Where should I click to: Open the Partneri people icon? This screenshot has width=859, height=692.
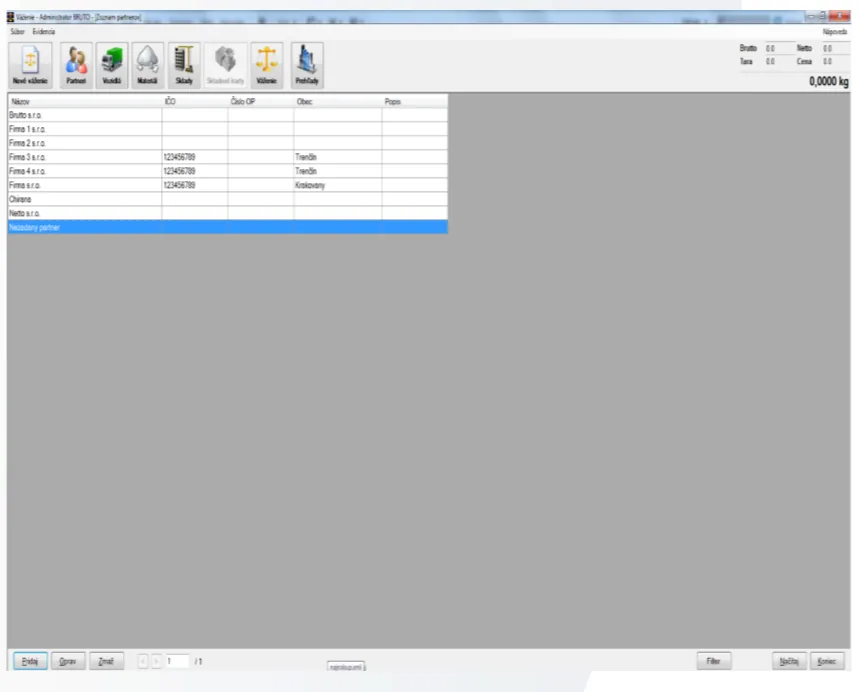[x=76, y=65]
